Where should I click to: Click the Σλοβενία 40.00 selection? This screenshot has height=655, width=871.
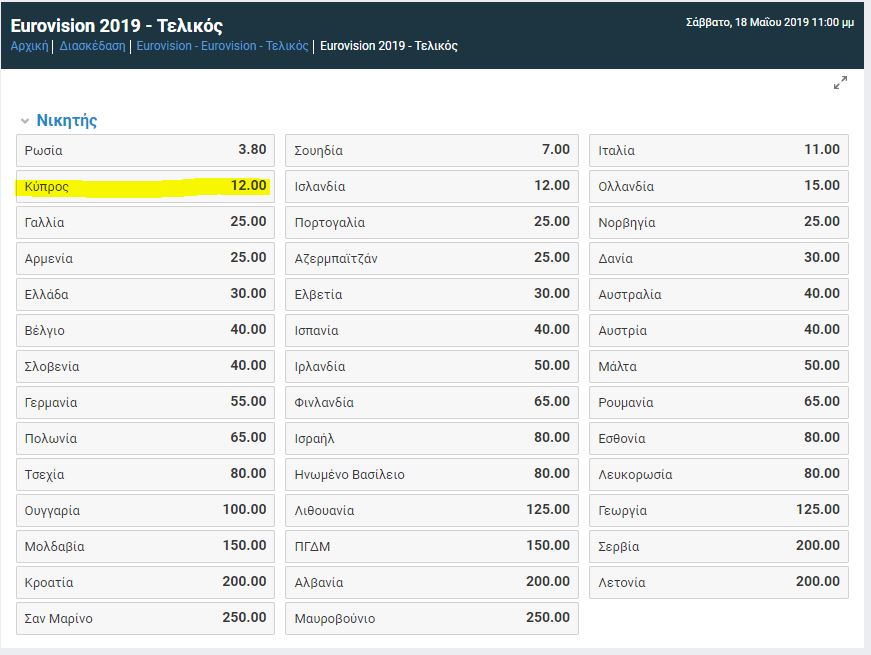(146, 367)
